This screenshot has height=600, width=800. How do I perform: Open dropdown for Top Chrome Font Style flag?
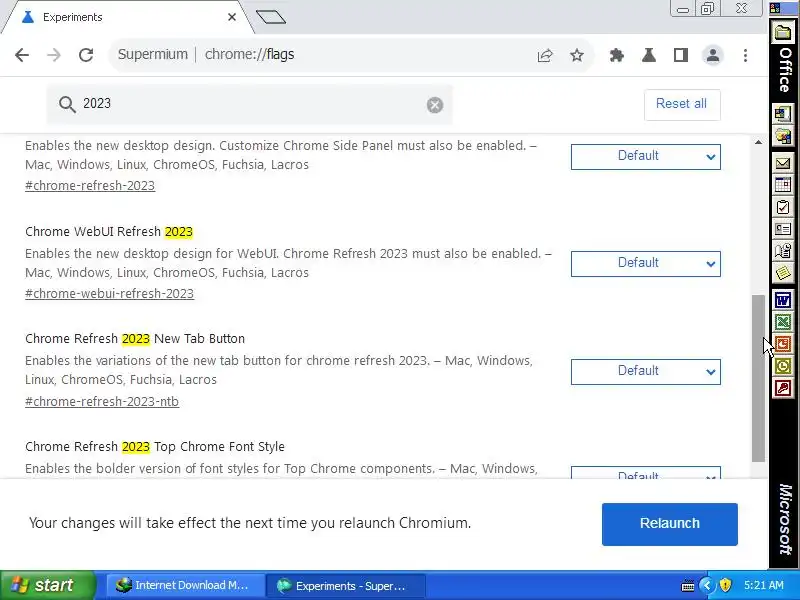[645, 473]
